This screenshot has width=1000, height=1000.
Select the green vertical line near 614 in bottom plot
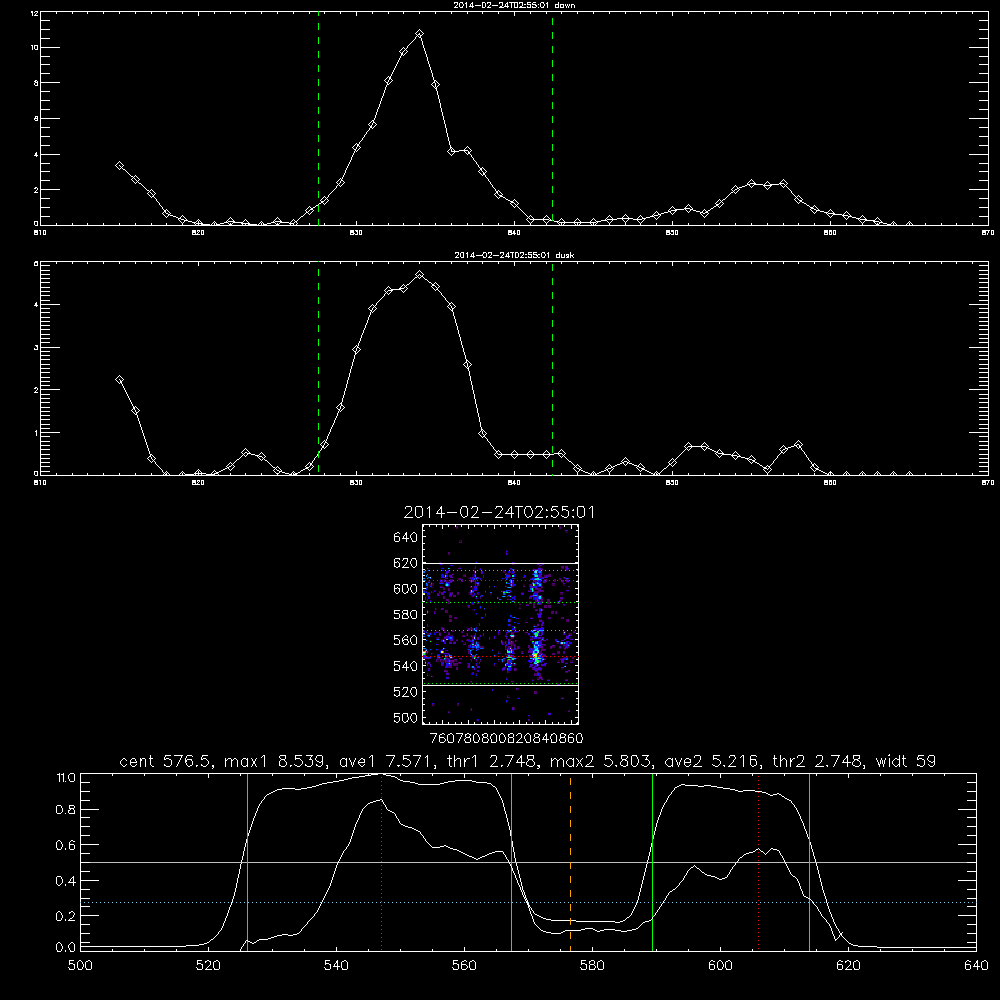point(809,861)
